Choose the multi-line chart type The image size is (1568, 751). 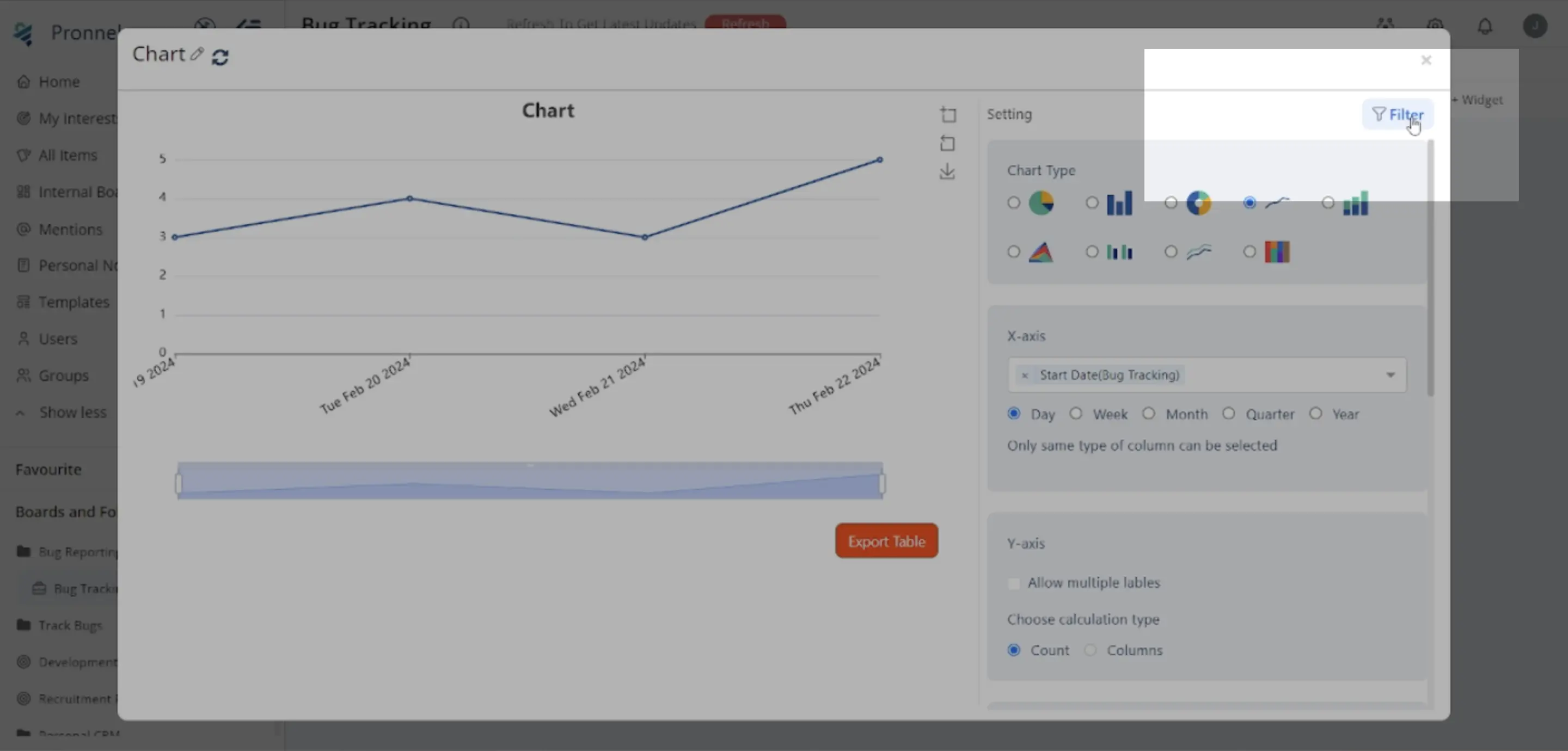1171,251
